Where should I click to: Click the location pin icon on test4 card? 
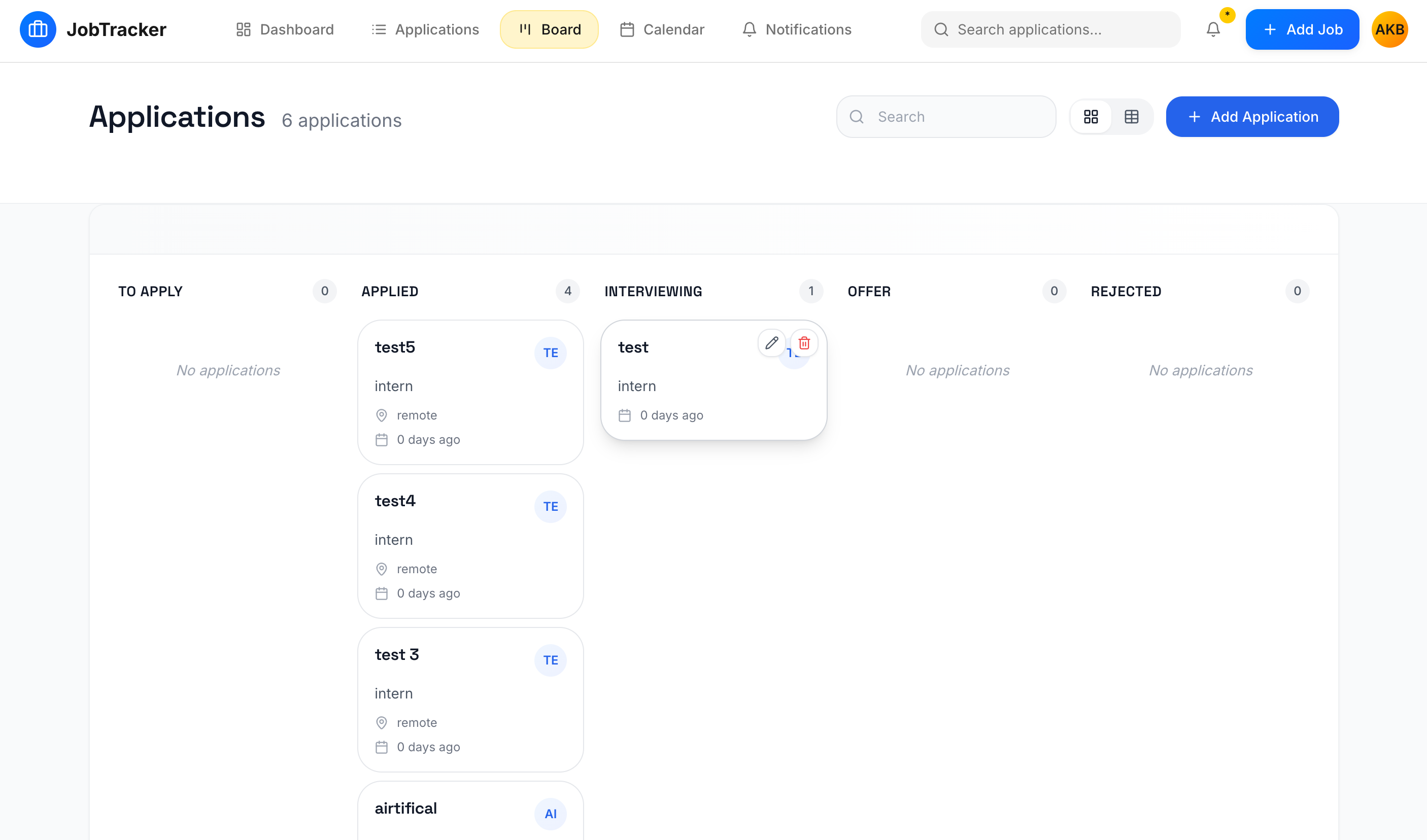382,569
